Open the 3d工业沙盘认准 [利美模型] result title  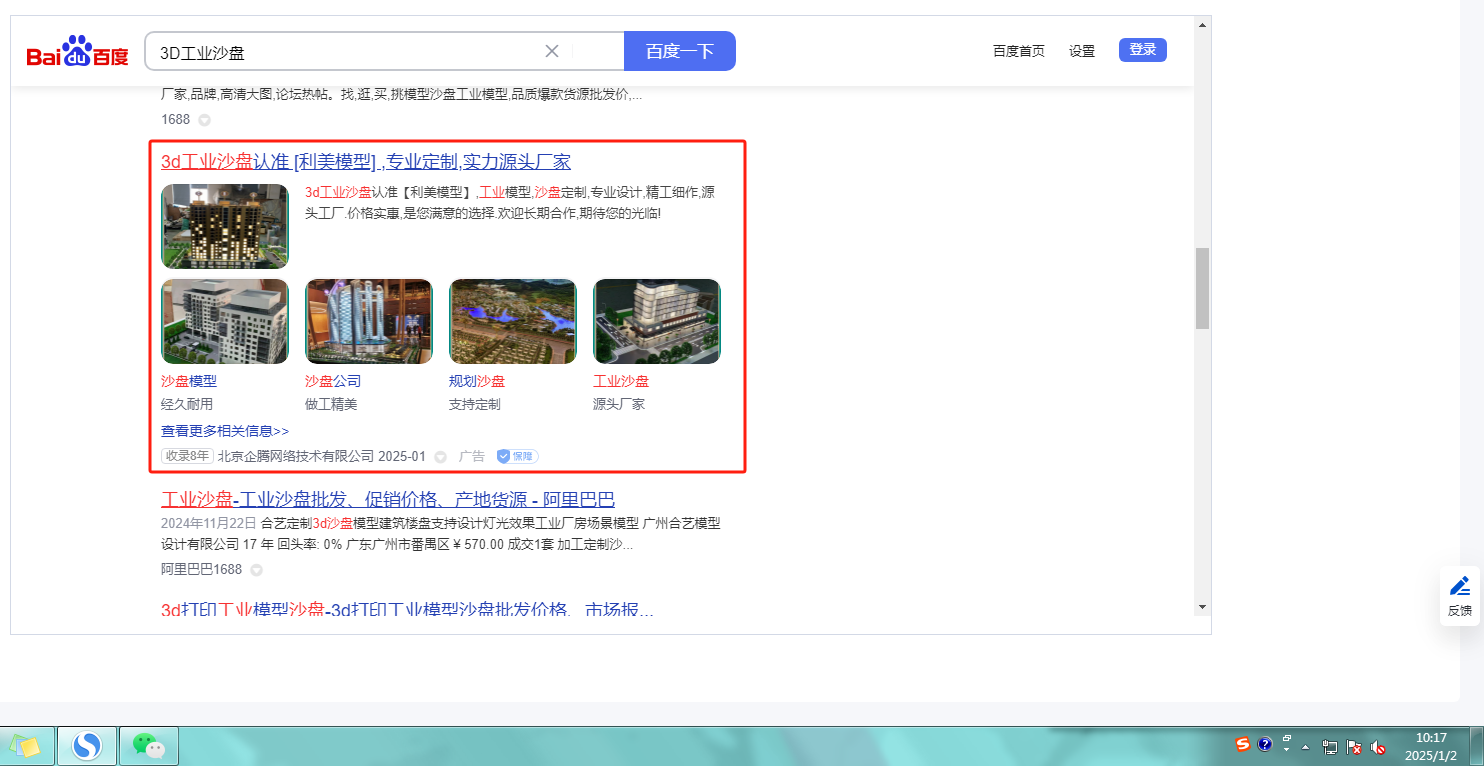click(366, 162)
